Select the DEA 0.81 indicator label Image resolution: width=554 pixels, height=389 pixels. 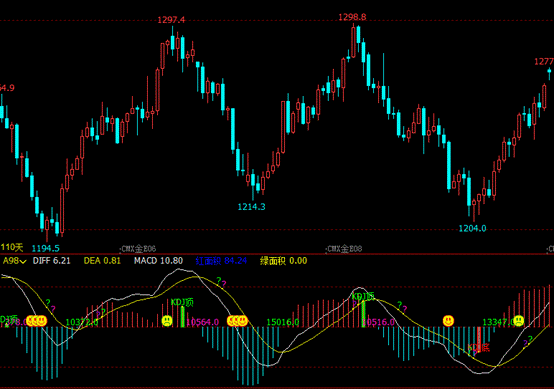click(102, 261)
